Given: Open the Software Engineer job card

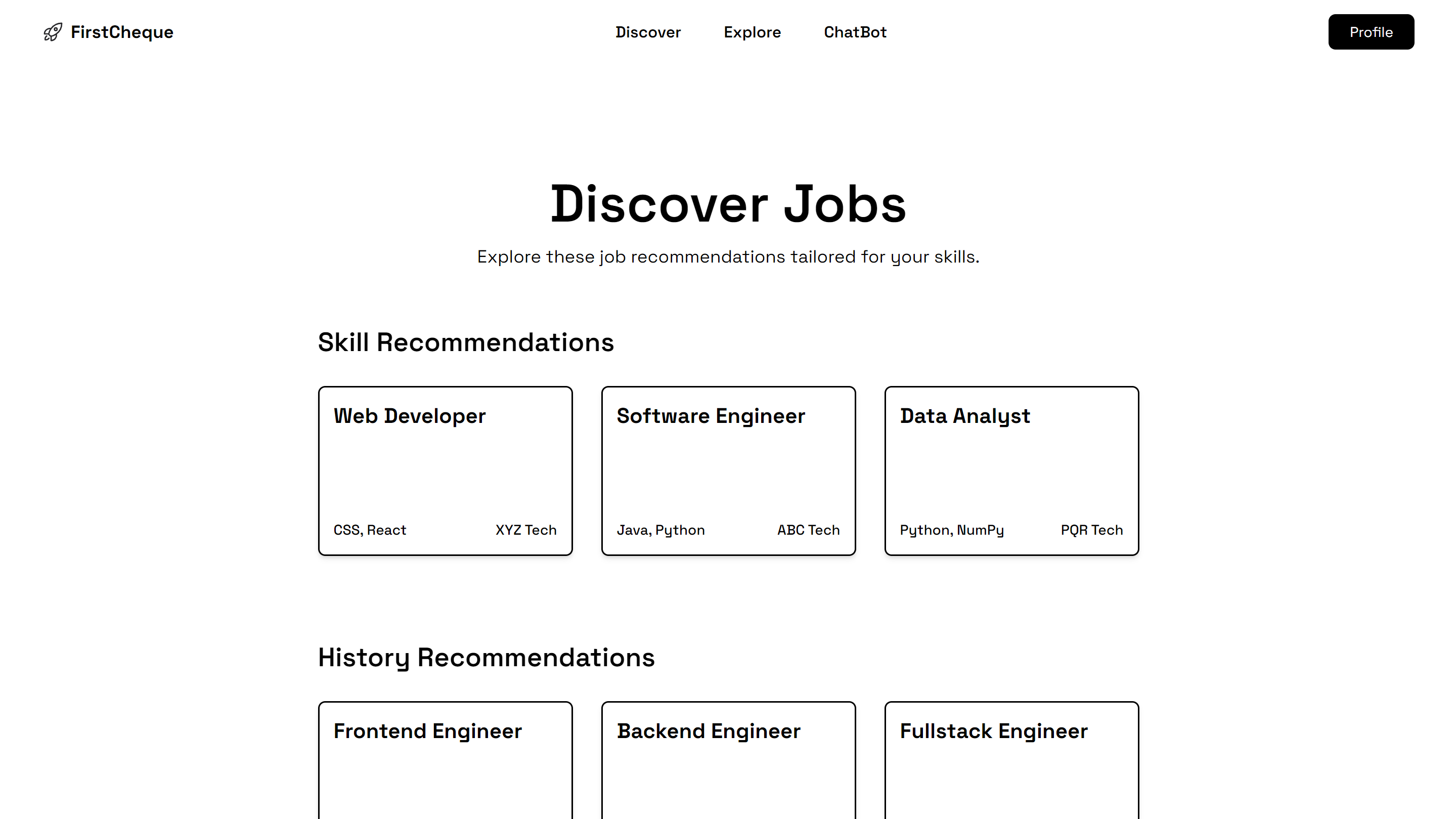Looking at the screenshot, I should pyautogui.click(x=728, y=471).
